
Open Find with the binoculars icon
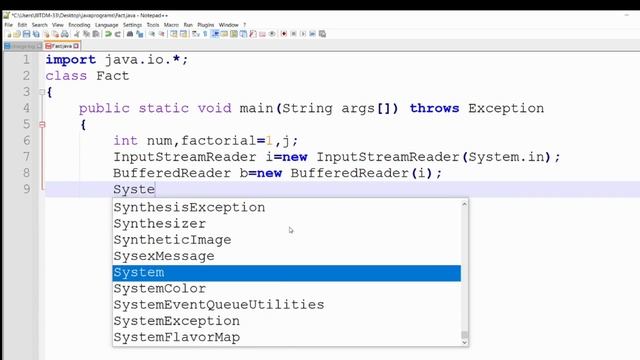[130, 34]
